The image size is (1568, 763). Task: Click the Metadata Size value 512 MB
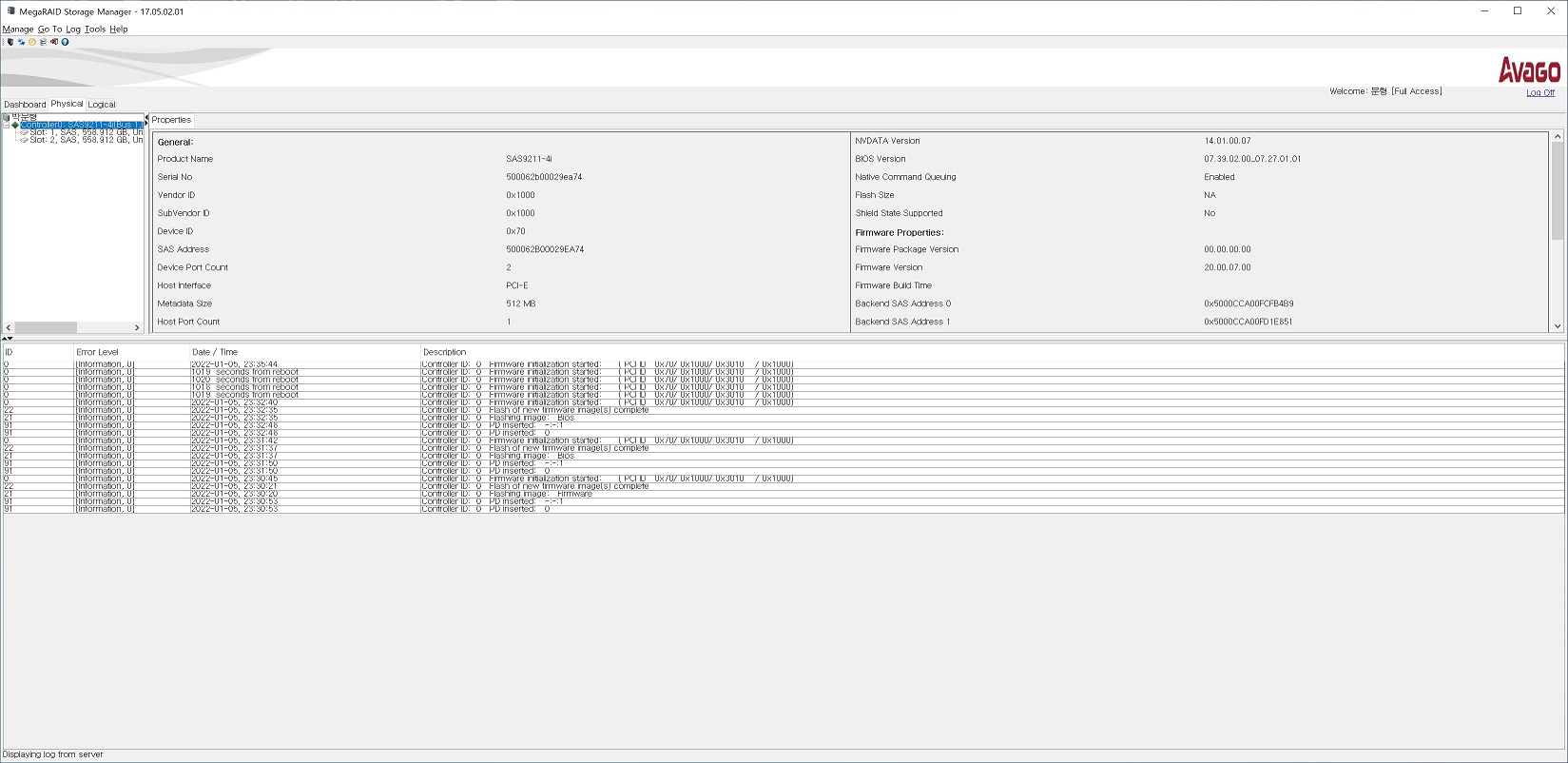[x=520, y=303]
